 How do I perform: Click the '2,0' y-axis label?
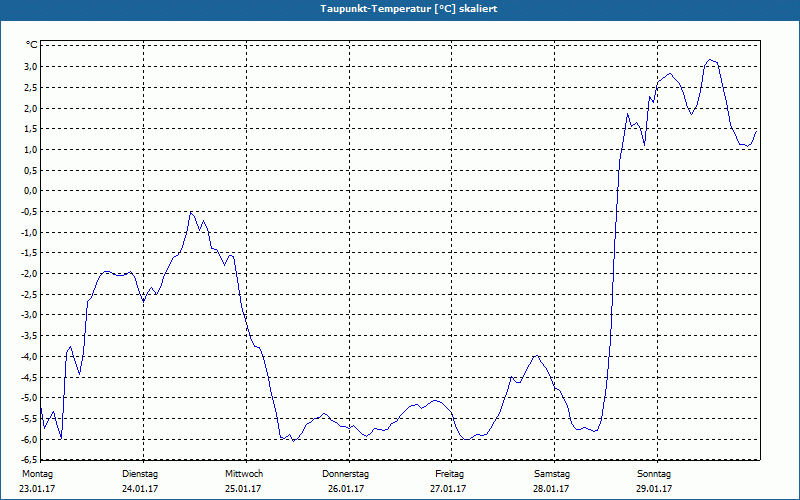pos(30,108)
